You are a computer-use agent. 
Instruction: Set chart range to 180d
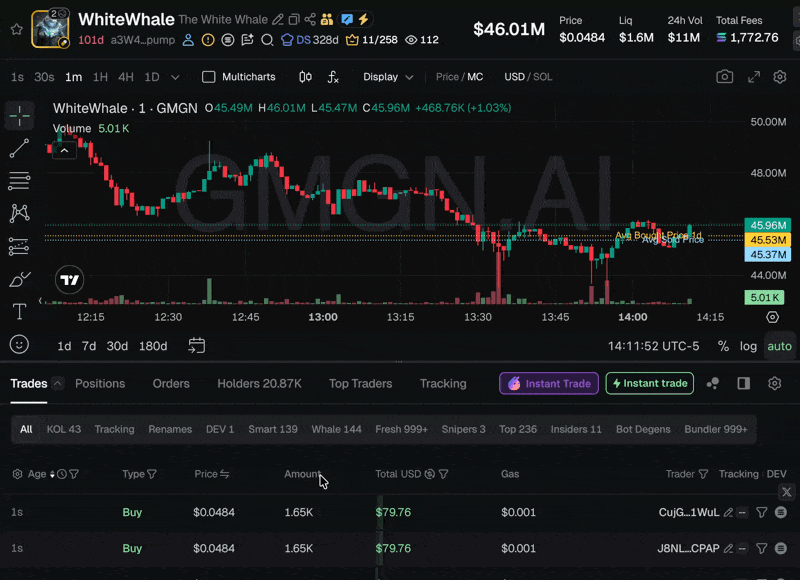[153, 346]
